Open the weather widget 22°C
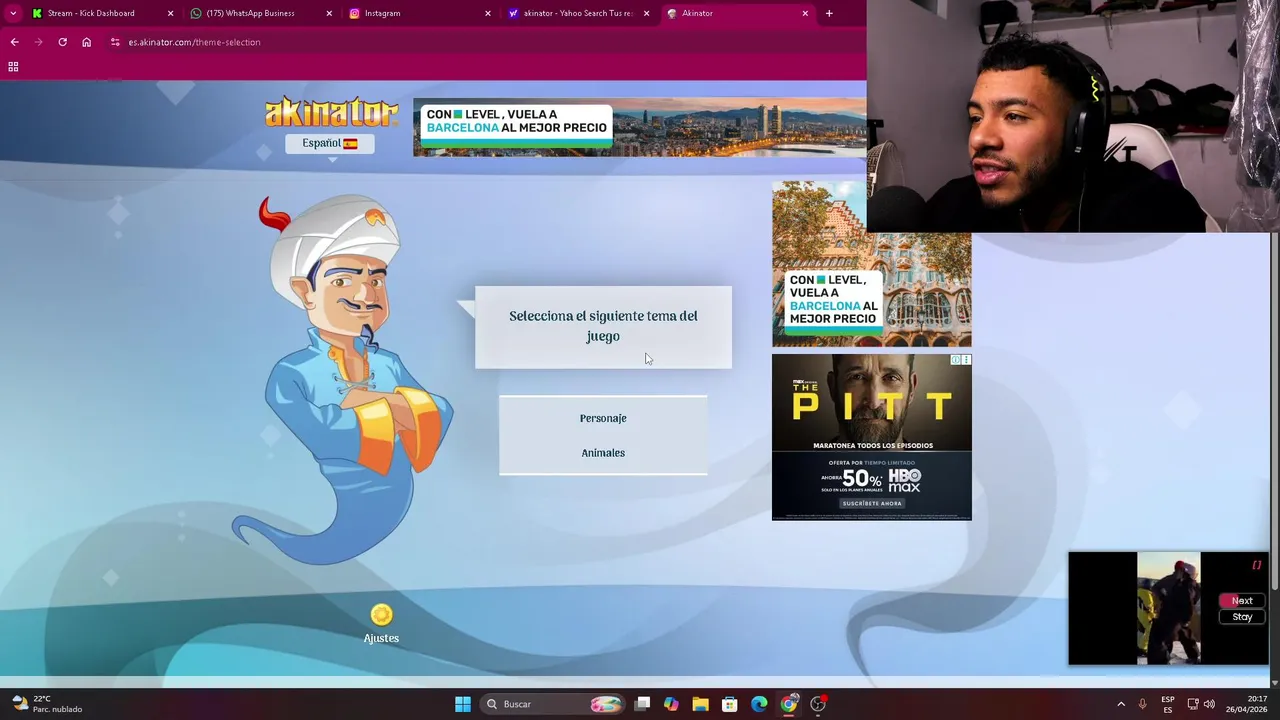Image resolution: width=1280 pixels, height=720 pixels. click(x=48, y=704)
